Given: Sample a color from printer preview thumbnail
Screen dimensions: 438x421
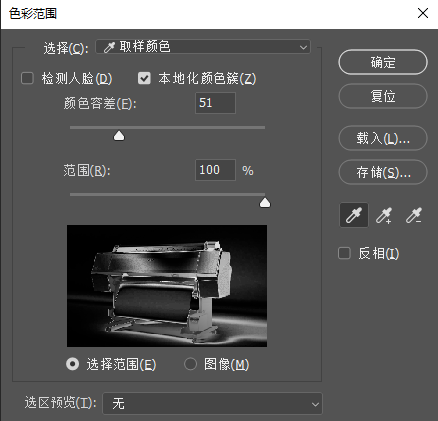Looking at the screenshot, I should coord(167,286).
